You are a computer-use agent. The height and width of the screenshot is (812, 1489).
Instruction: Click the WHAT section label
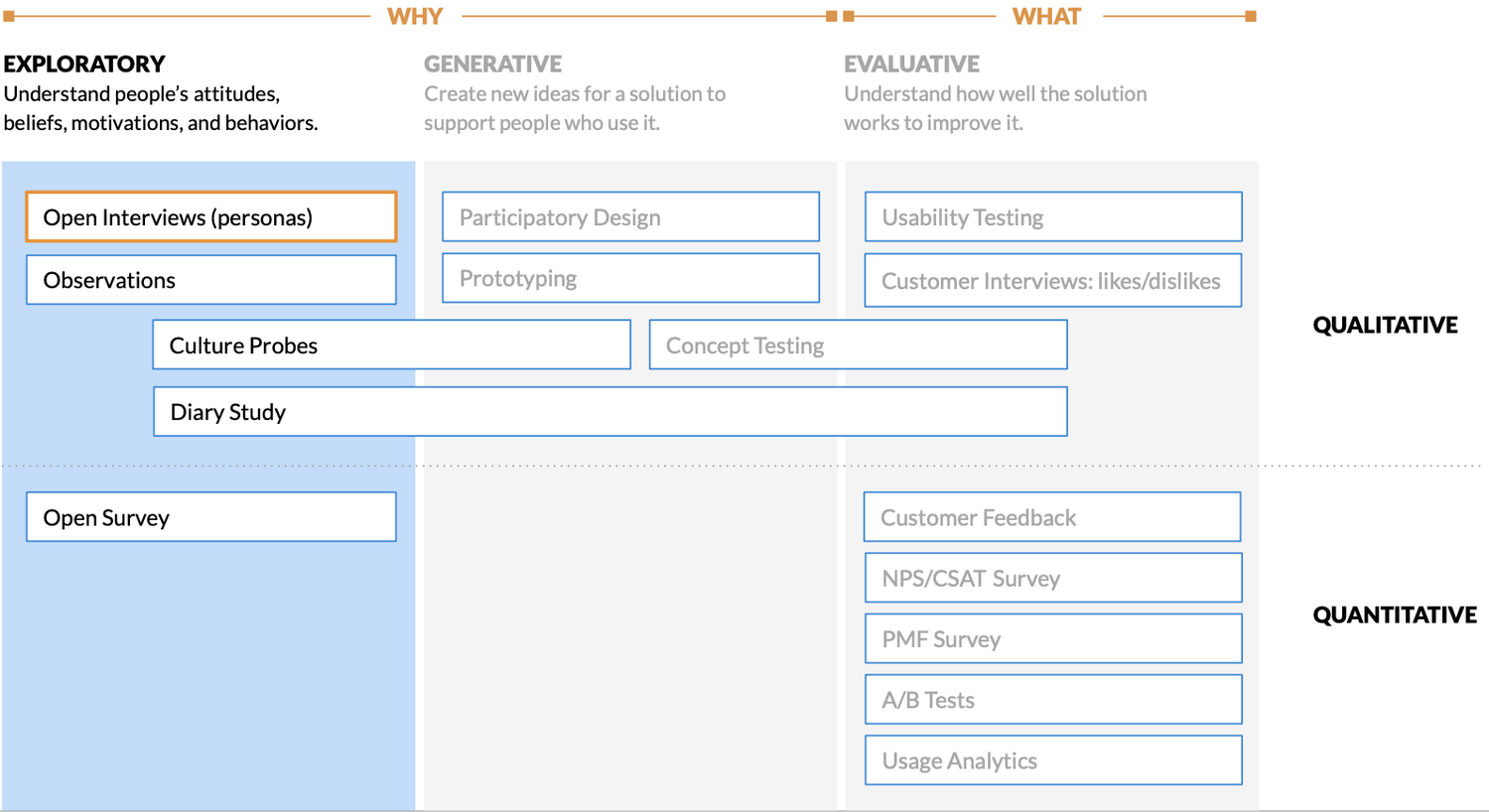1047,16
